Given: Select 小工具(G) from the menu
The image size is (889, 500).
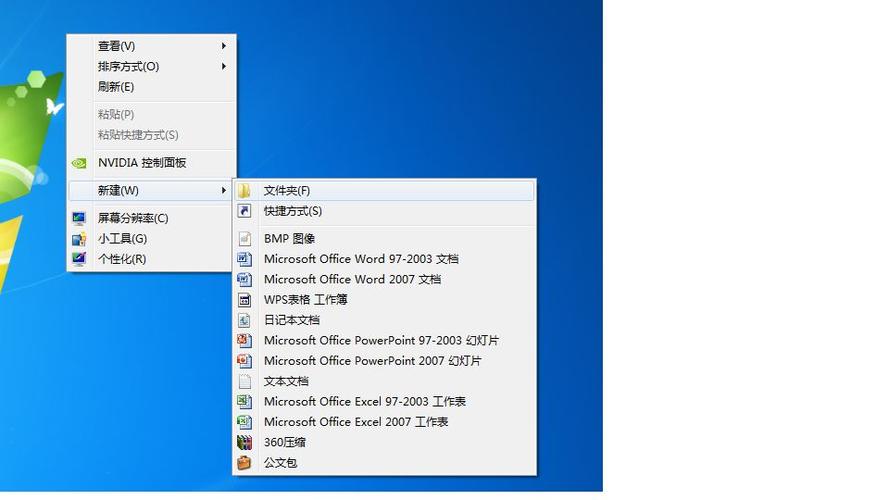Looking at the screenshot, I should 151,239.
